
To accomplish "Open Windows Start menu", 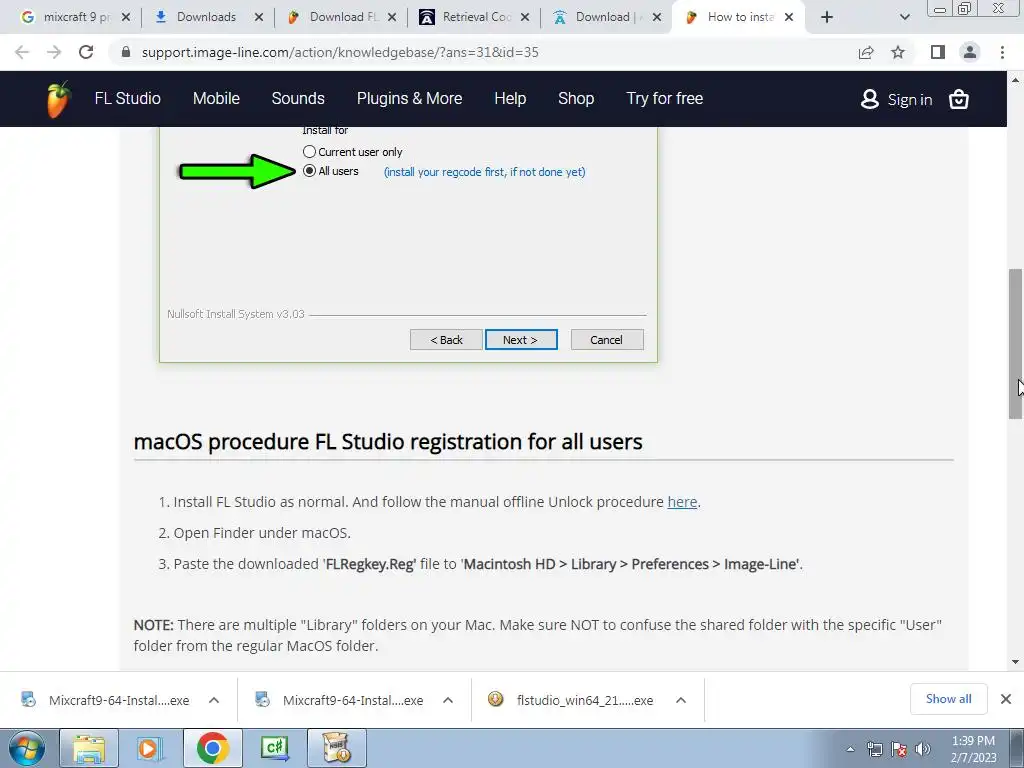I will 27,748.
